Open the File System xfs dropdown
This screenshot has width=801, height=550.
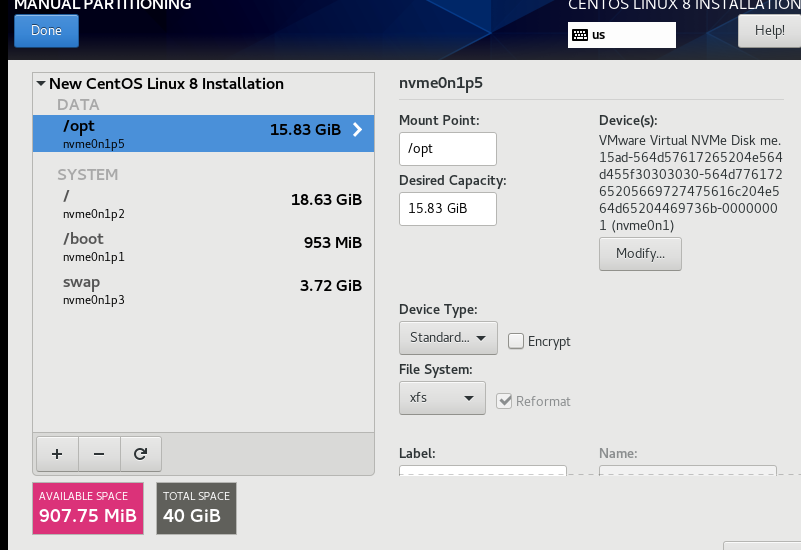tap(442, 398)
